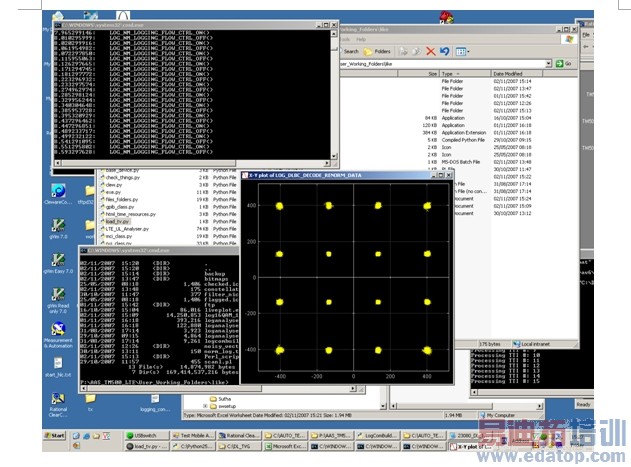Click the address bar path field in Explorer
Viewport: 631px width, 467px height.
point(442,64)
